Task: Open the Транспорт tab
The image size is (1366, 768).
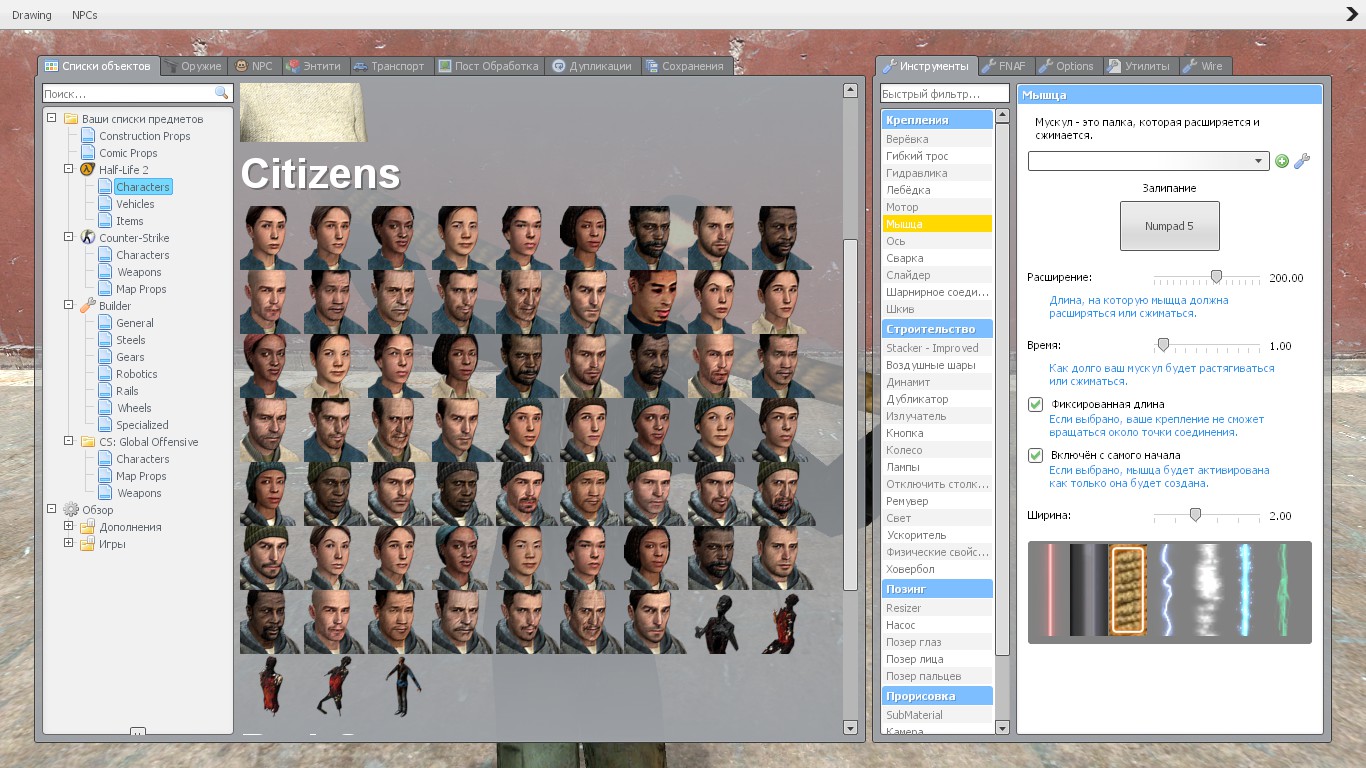Action: tap(390, 66)
